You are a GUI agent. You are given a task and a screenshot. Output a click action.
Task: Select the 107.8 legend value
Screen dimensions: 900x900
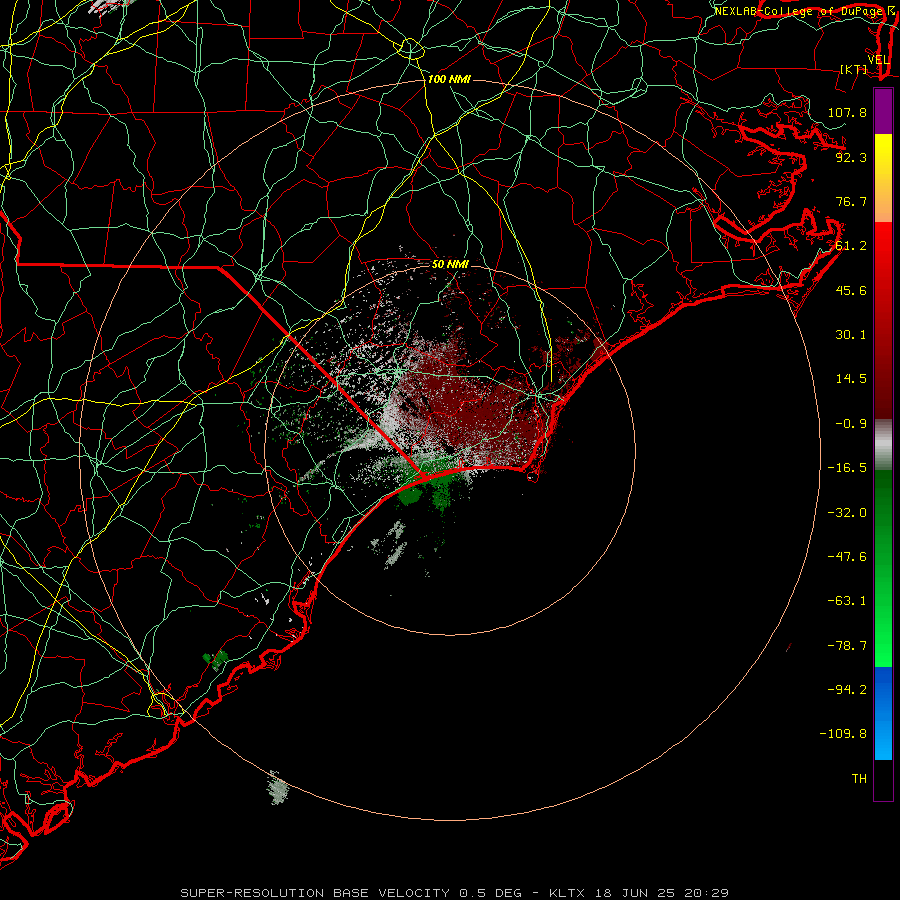(x=847, y=112)
